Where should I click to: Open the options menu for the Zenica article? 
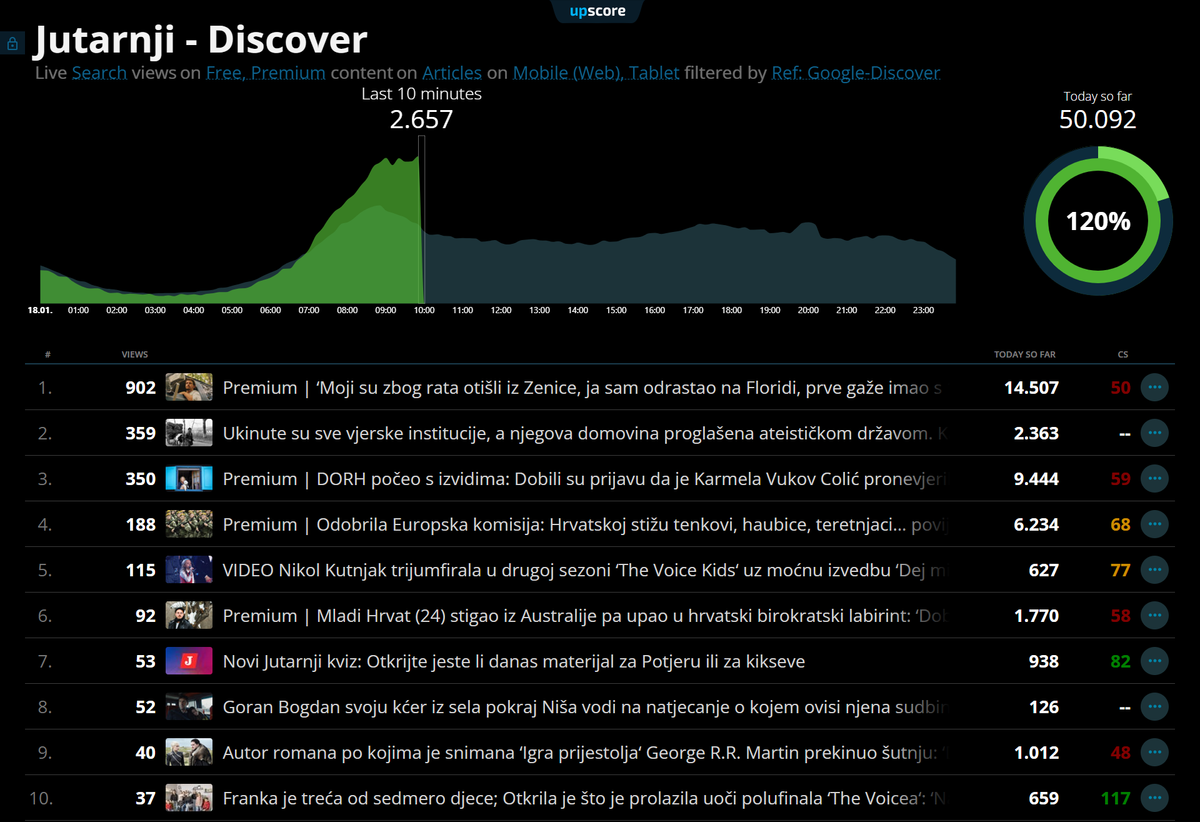coord(1154,387)
